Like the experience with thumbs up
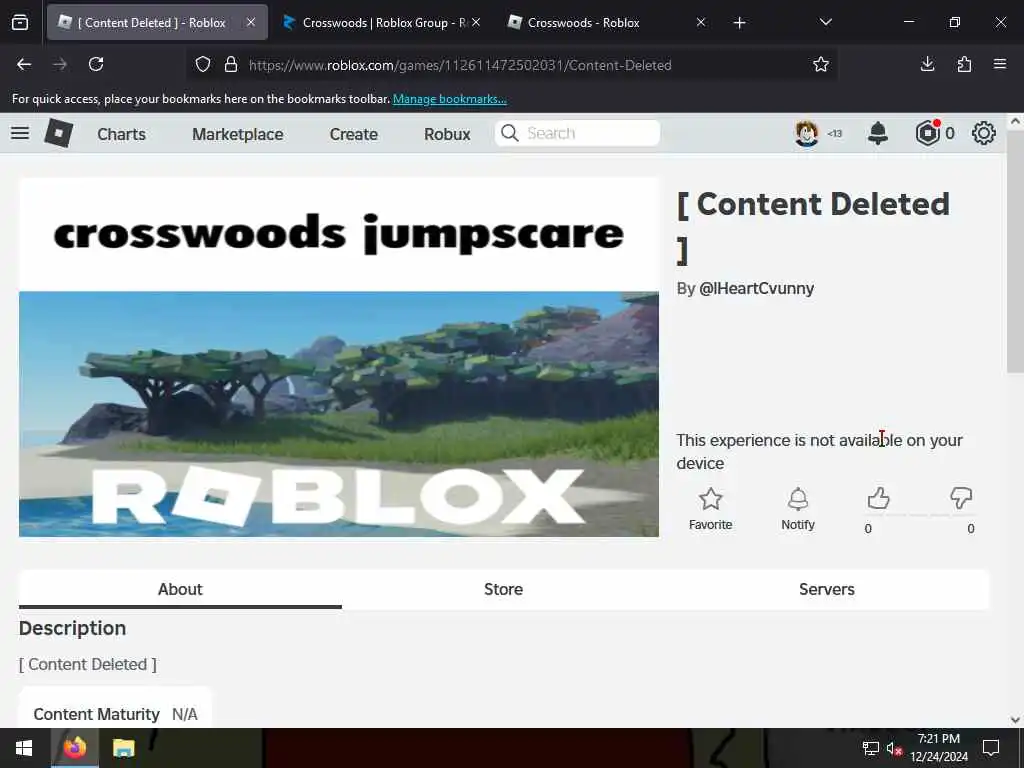This screenshot has height=768, width=1024. [x=878, y=499]
